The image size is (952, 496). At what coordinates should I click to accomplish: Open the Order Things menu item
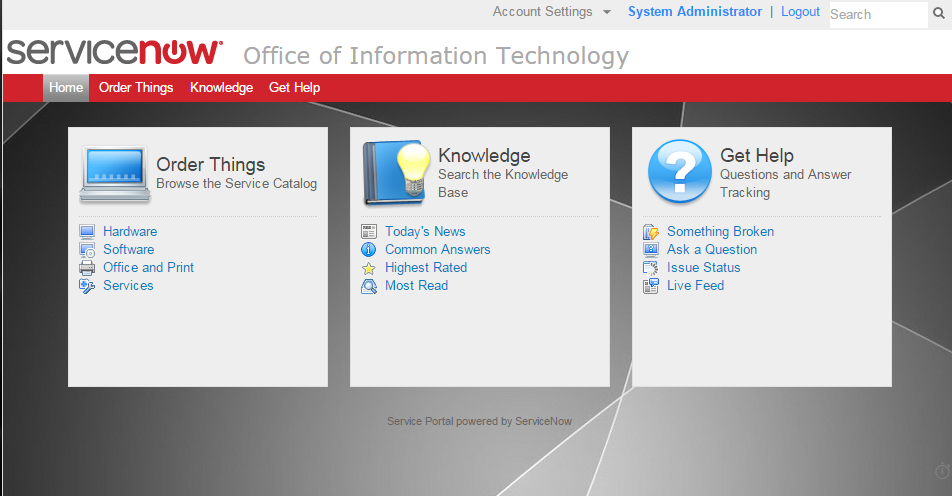click(136, 87)
